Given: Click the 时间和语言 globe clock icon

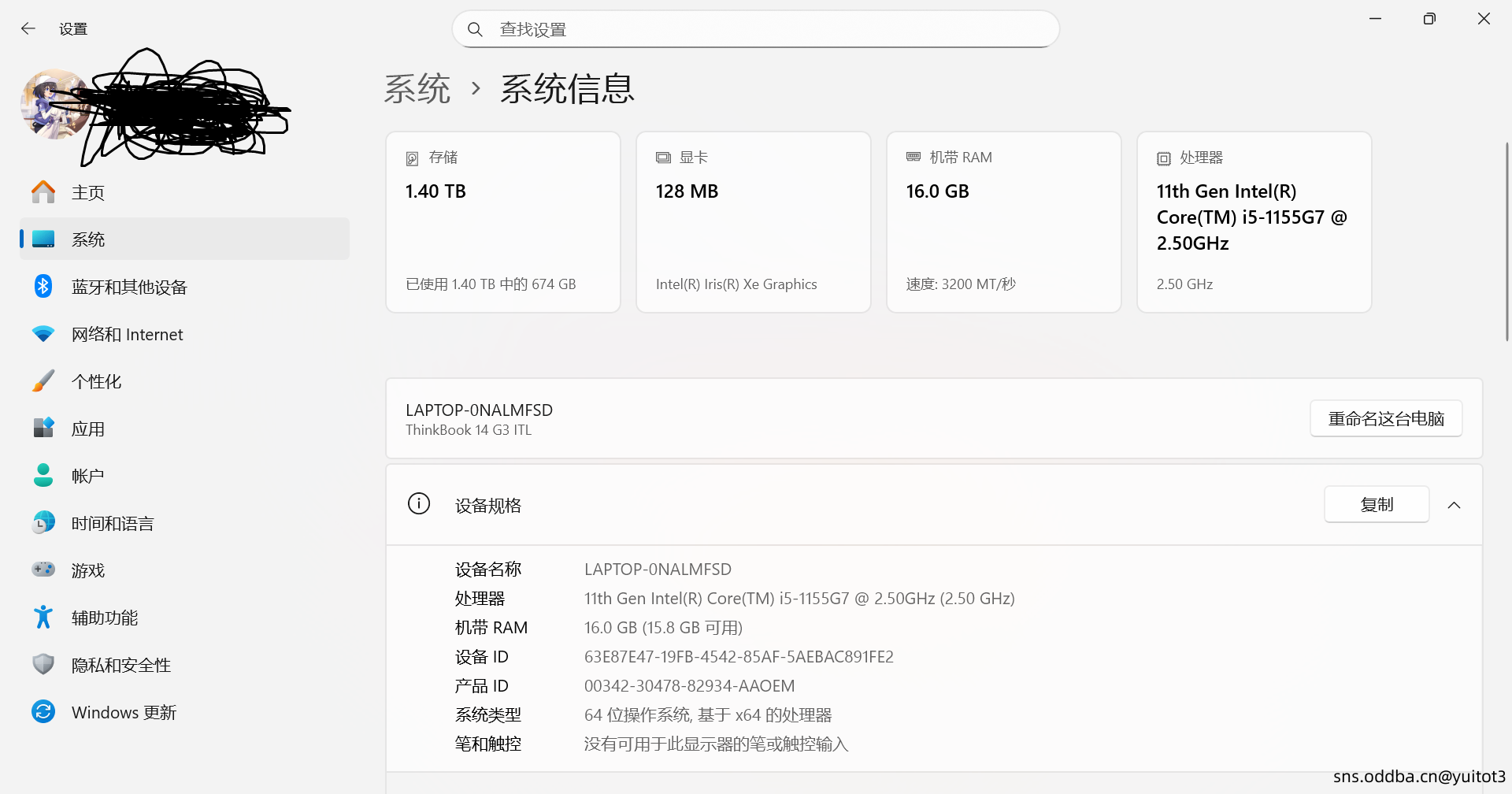Looking at the screenshot, I should tap(43, 523).
